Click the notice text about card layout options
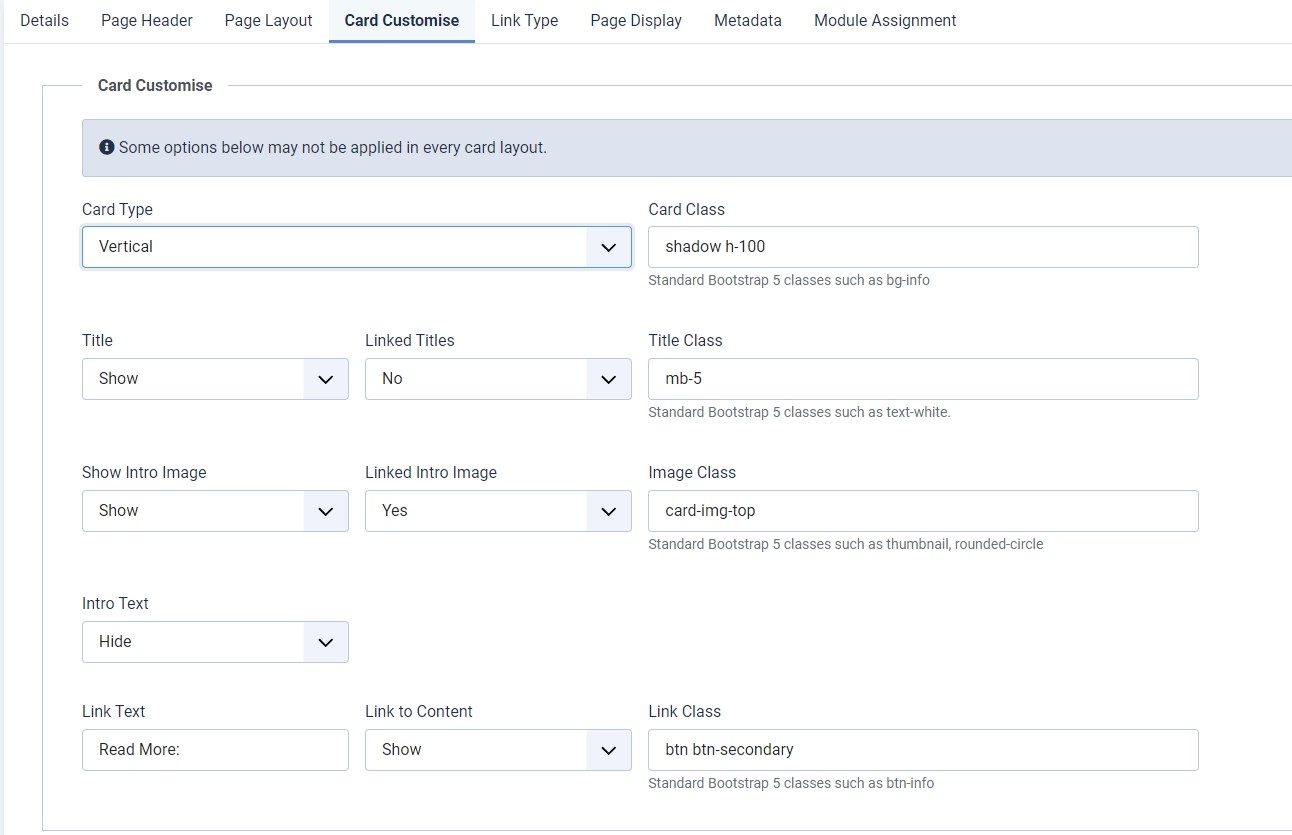1292x835 pixels. click(x=333, y=147)
